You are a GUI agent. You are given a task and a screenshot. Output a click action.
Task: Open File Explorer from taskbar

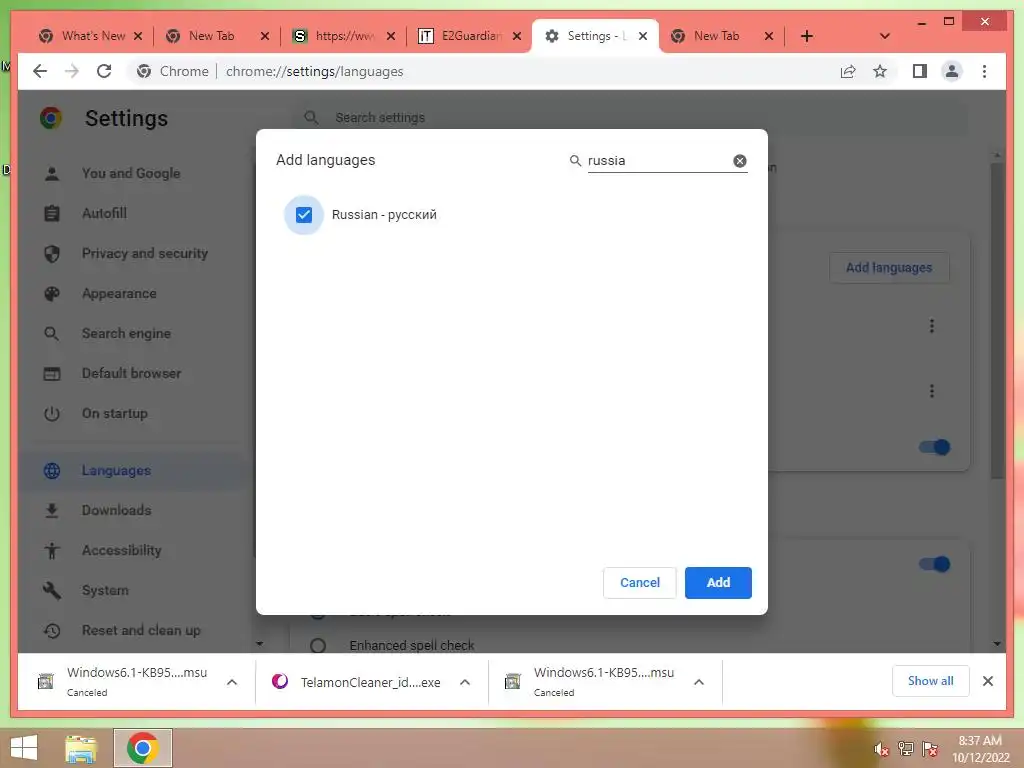point(81,748)
